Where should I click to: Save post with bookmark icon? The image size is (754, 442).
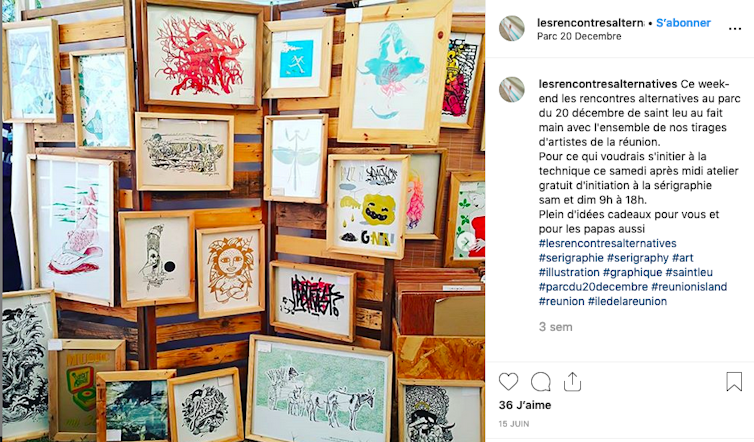point(734,382)
